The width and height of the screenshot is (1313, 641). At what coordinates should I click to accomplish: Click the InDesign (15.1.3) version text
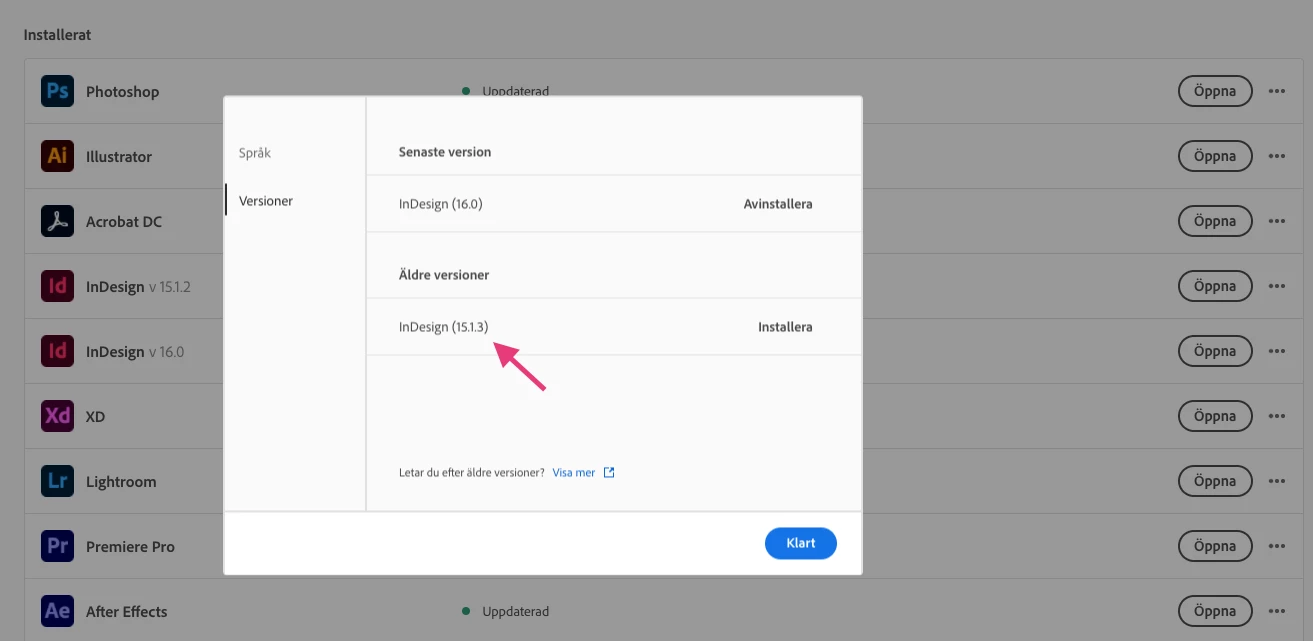coord(444,327)
